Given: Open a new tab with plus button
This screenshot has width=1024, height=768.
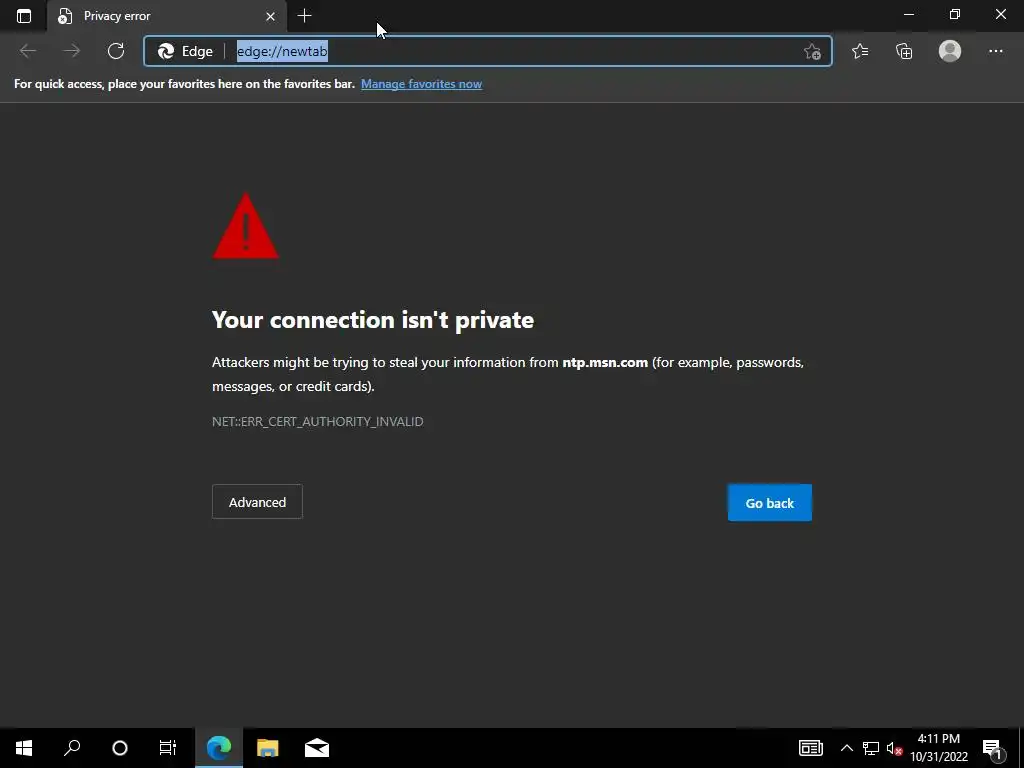Looking at the screenshot, I should coord(304,16).
